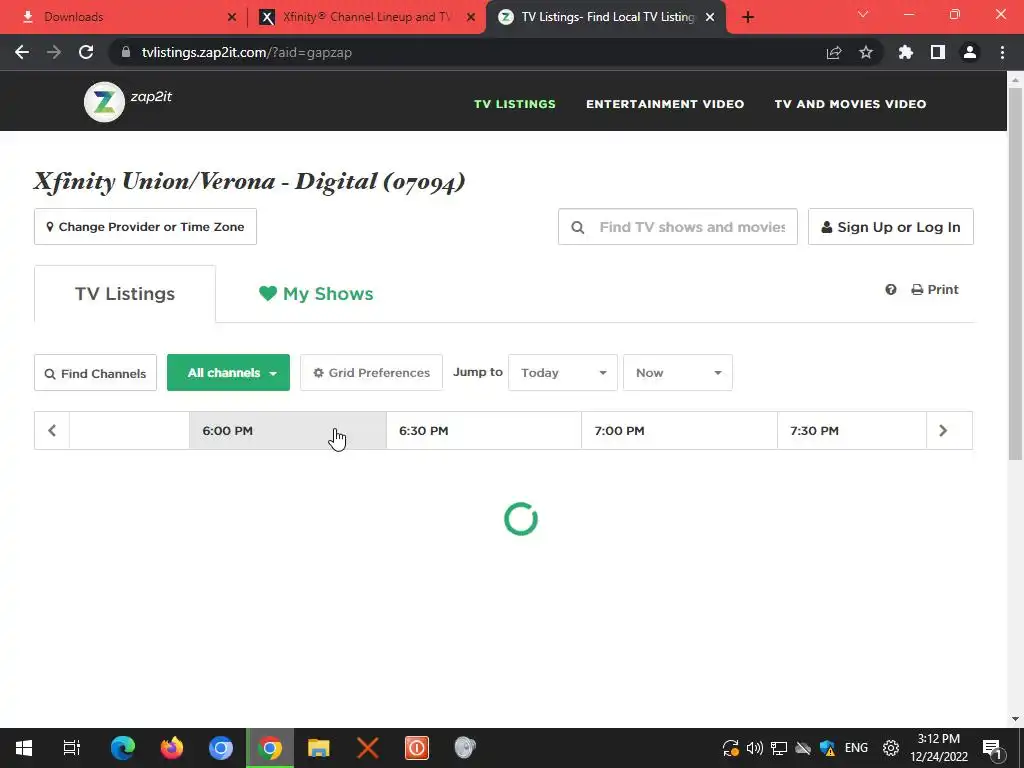
Task: Show later times with right arrow
Action: coord(943,430)
